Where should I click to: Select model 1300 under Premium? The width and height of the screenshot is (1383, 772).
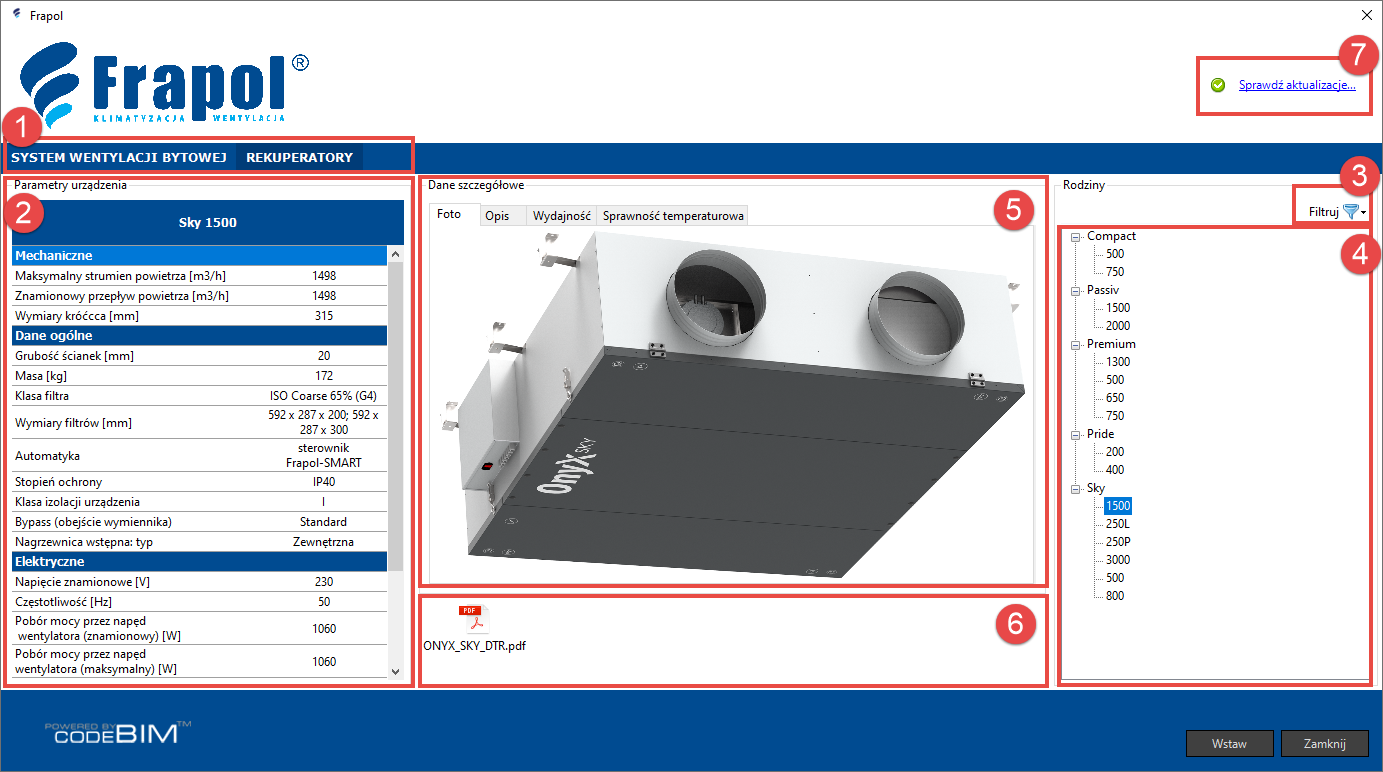(x=1118, y=362)
